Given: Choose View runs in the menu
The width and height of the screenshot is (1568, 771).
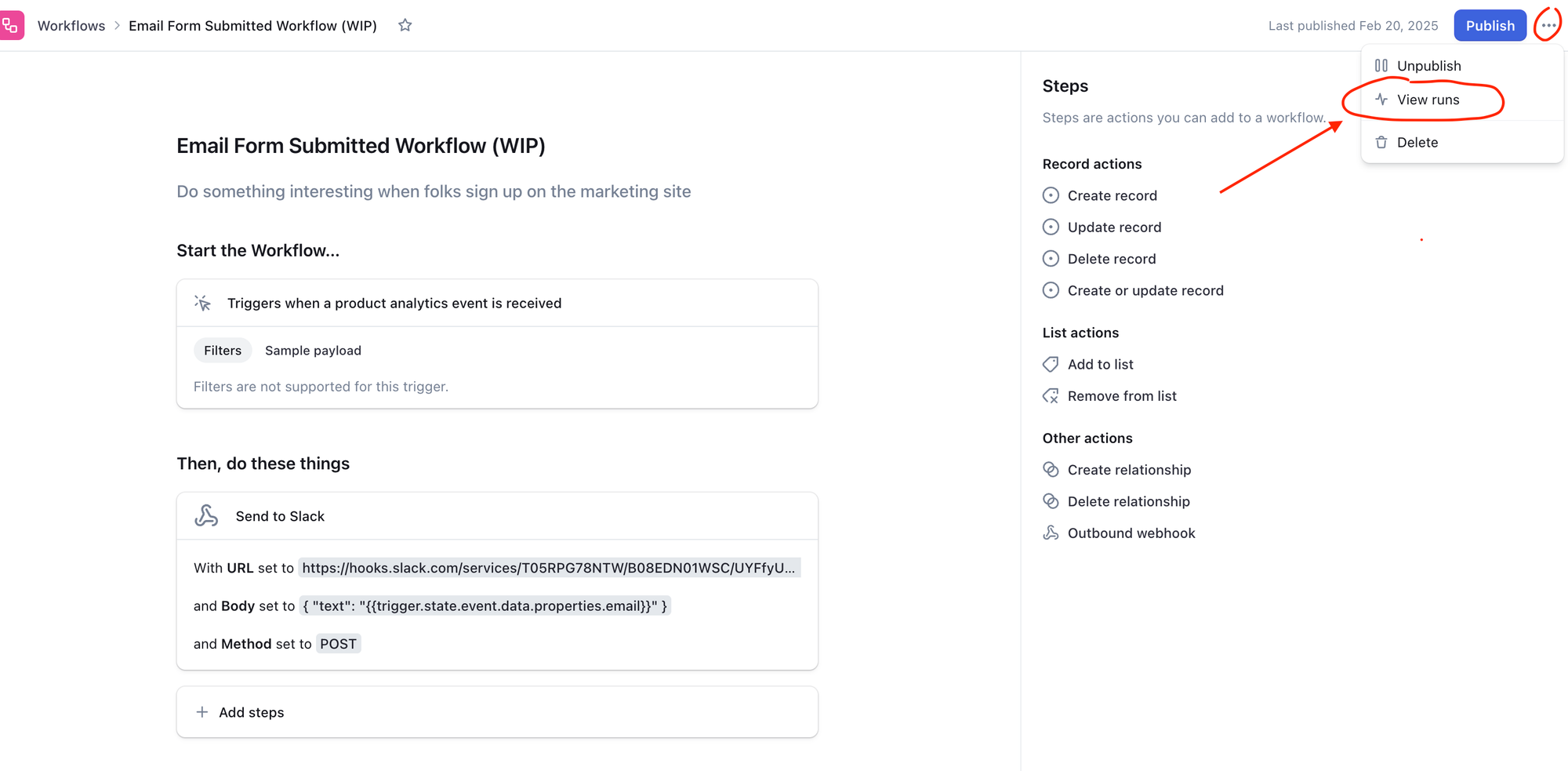Looking at the screenshot, I should click(x=1427, y=100).
